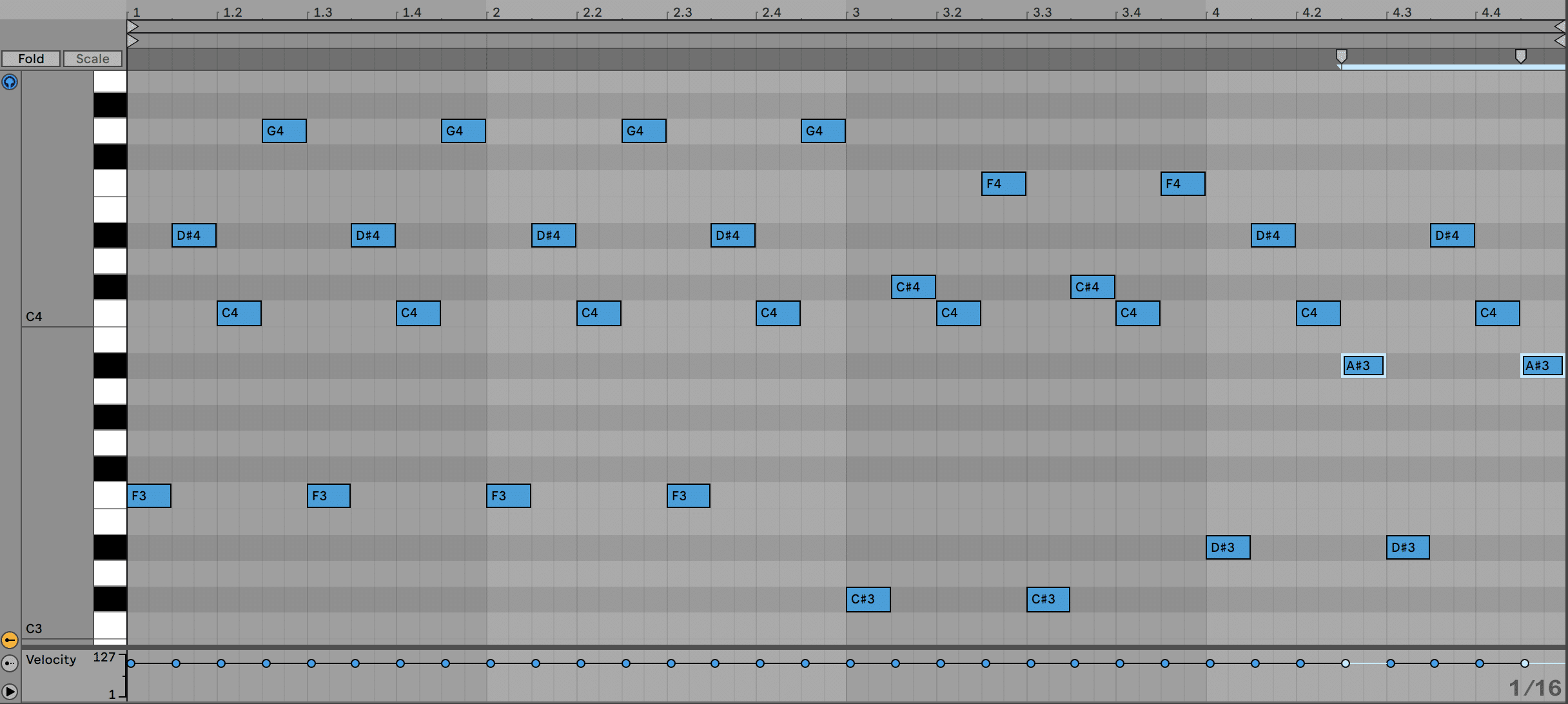The width and height of the screenshot is (1568, 704).
Task: Click the Velocity lane label
Action: (x=51, y=660)
